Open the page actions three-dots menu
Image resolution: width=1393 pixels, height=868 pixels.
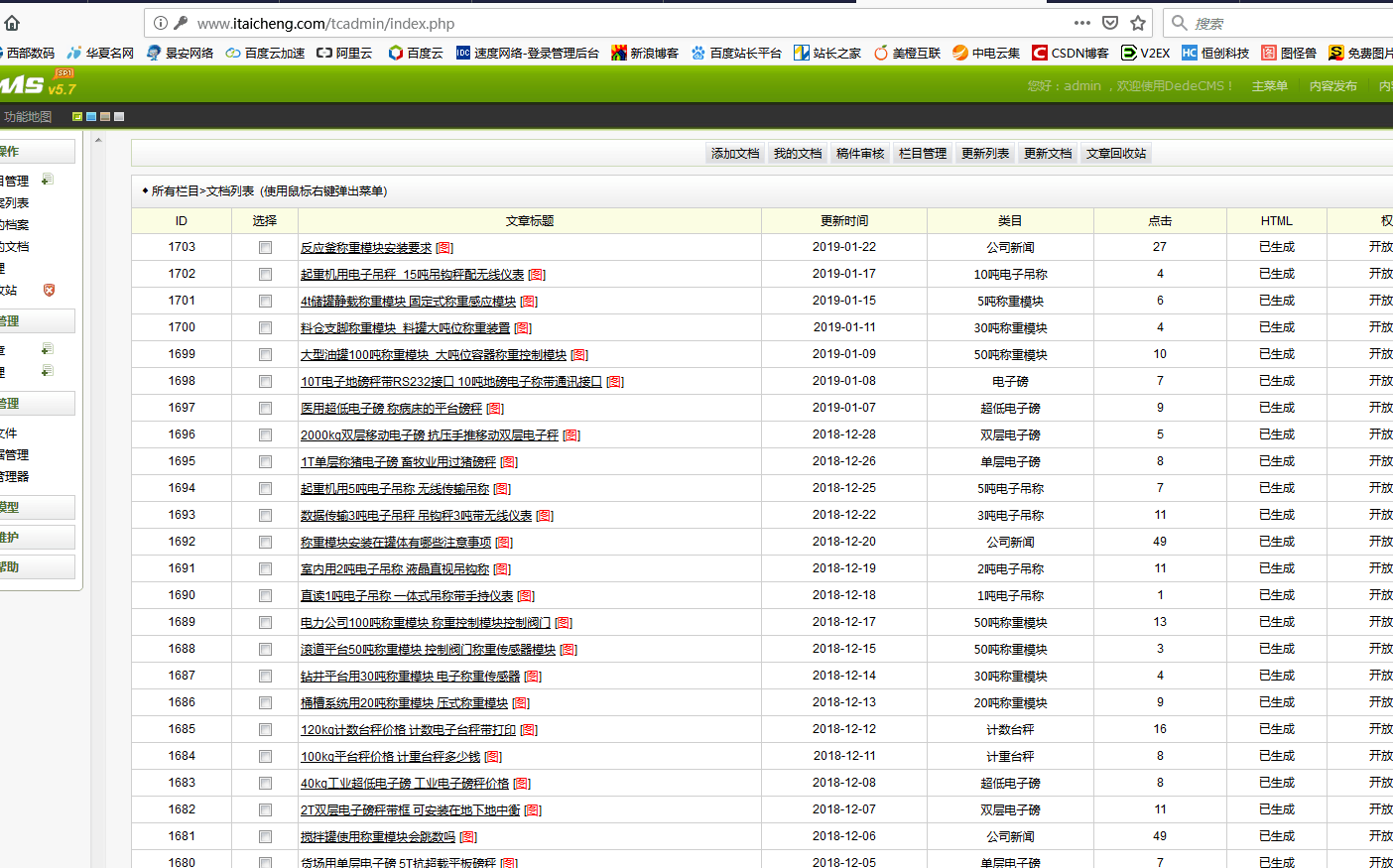1082,23
